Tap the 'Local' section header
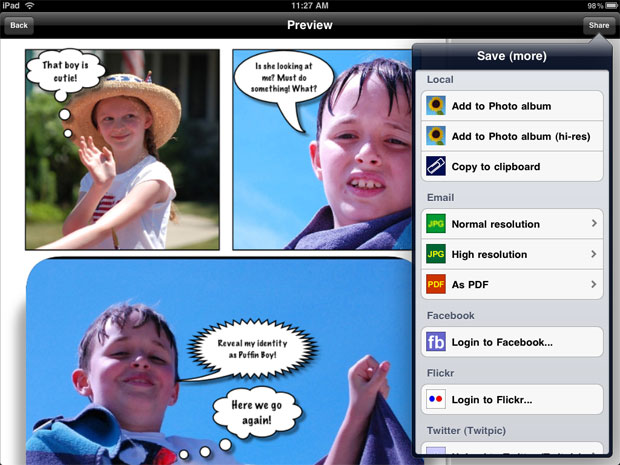 click(440, 79)
